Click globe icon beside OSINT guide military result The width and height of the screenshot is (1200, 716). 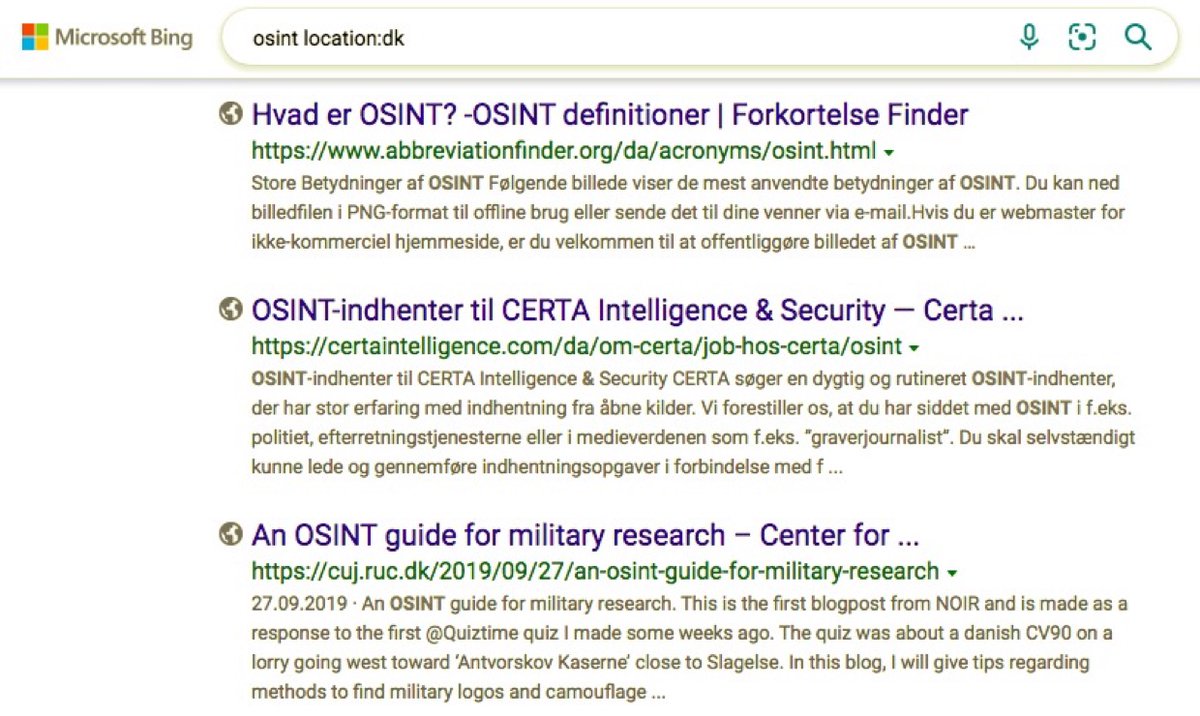pos(230,535)
